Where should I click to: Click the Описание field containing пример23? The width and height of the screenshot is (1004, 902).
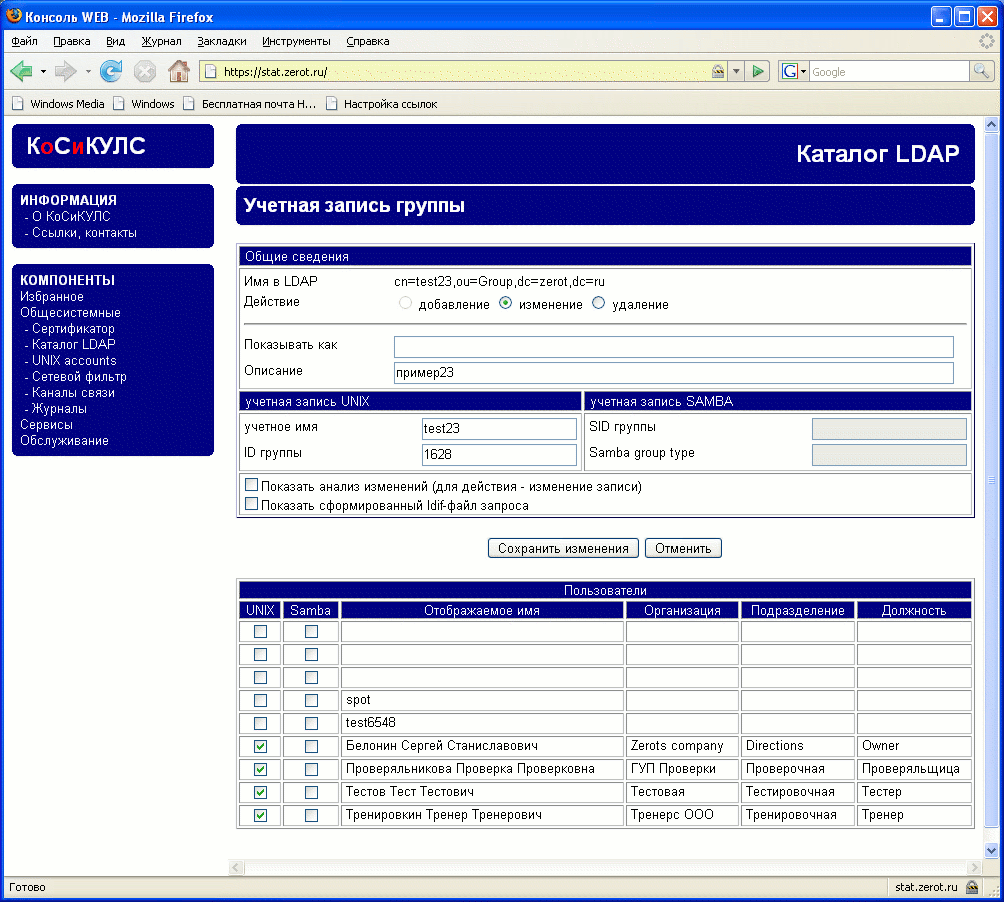coord(674,373)
